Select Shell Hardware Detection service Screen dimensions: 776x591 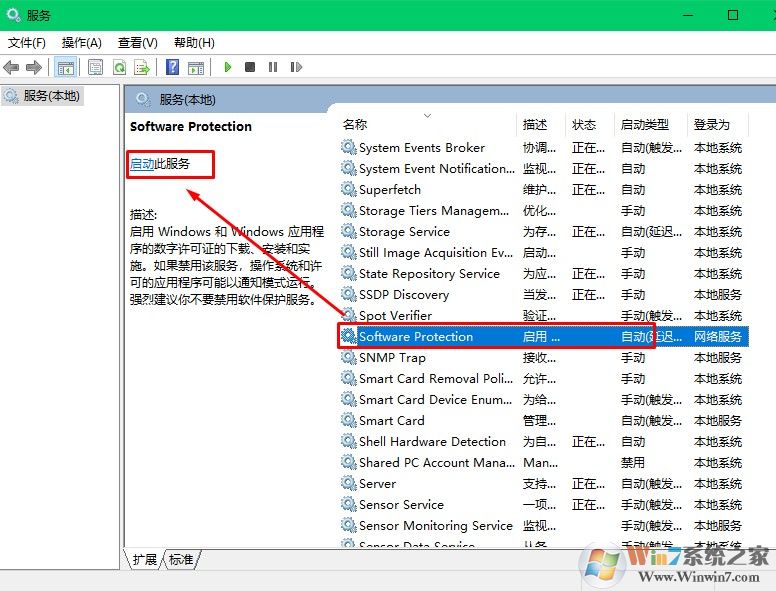544,442
